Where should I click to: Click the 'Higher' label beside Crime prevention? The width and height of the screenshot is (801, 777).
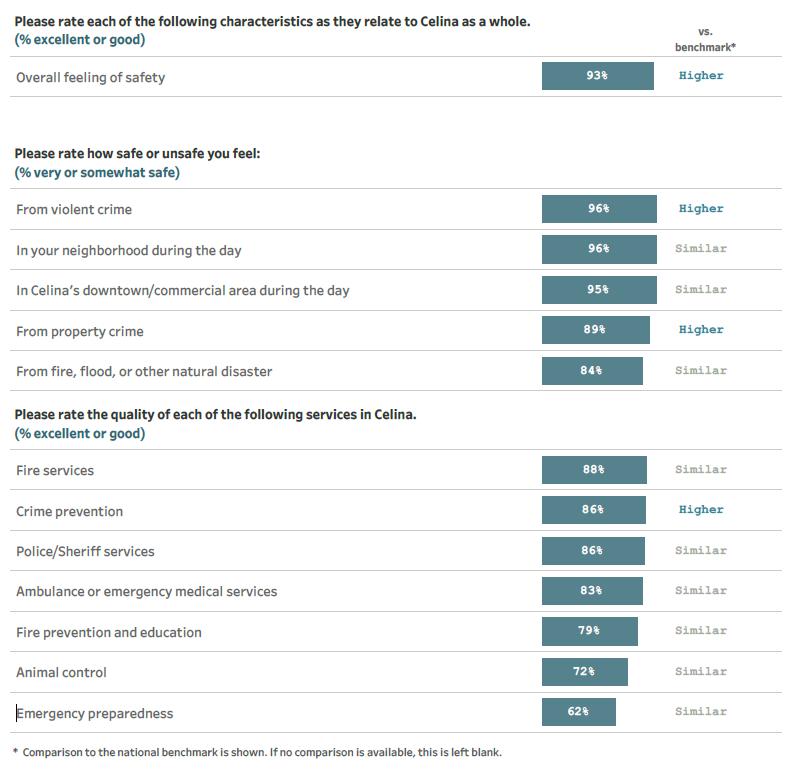point(701,510)
